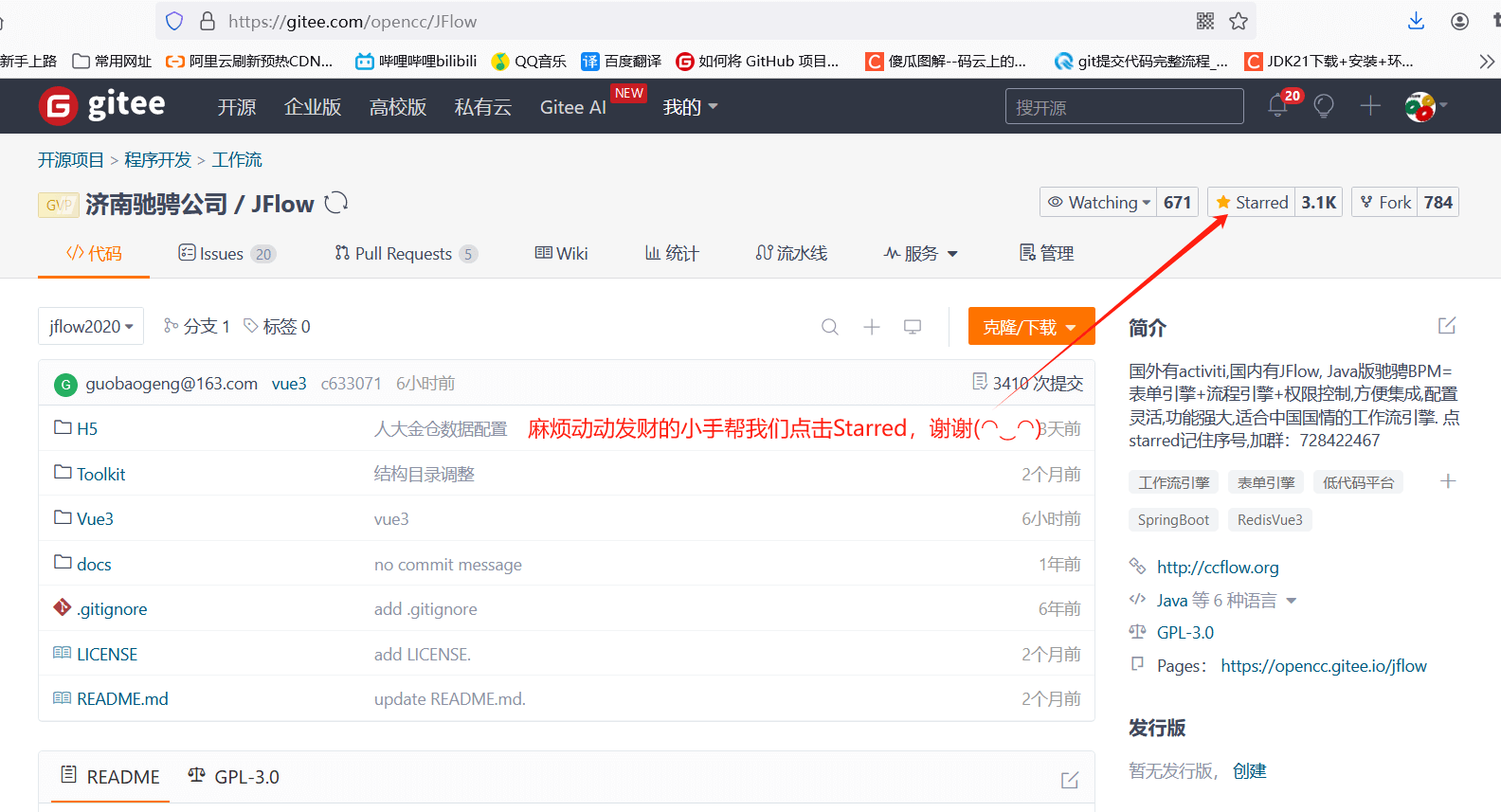Expand the jflow2020 branch selector
Viewport: 1501px width, 812px height.
(91, 327)
